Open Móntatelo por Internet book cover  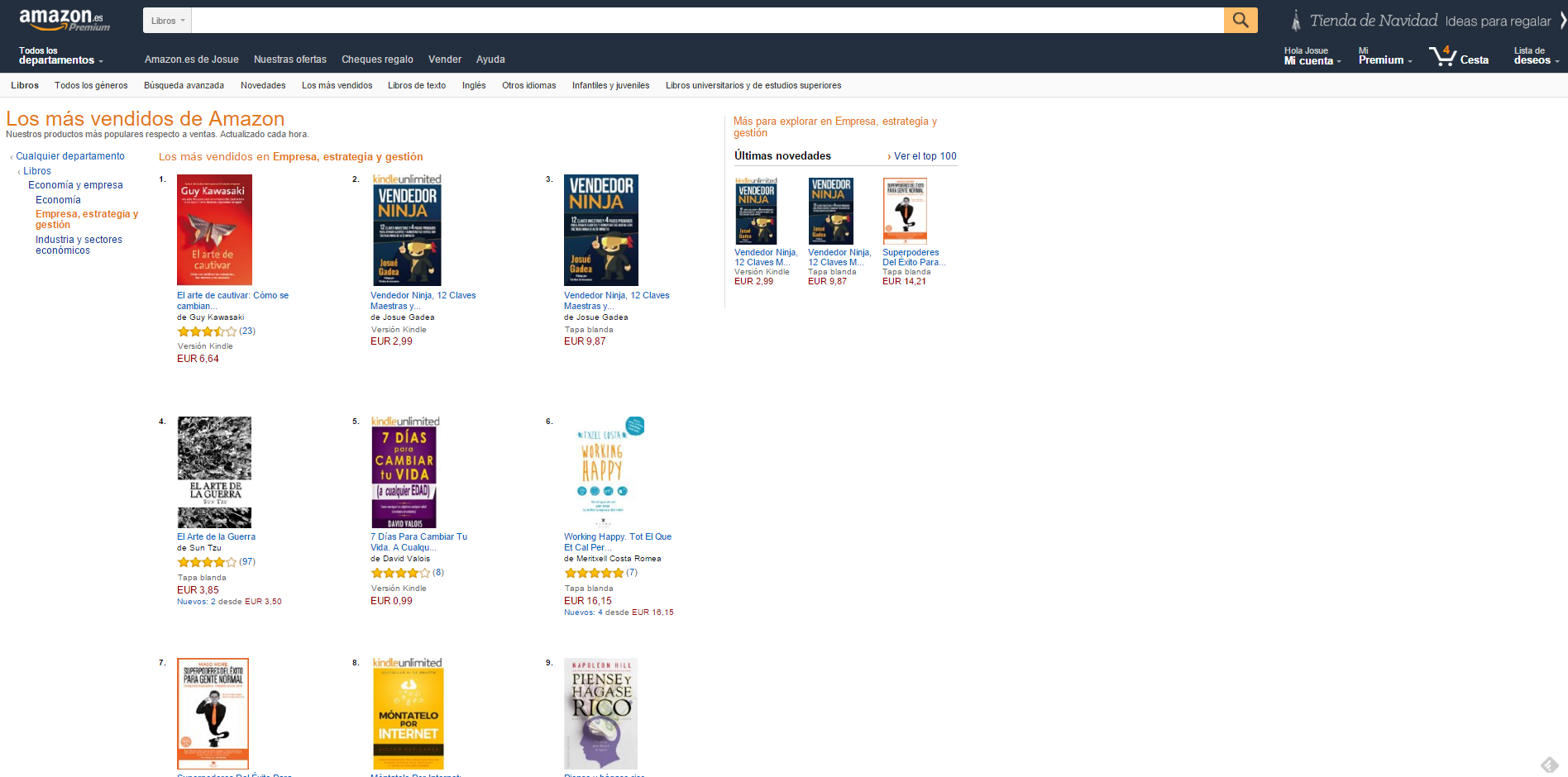(408, 714)
